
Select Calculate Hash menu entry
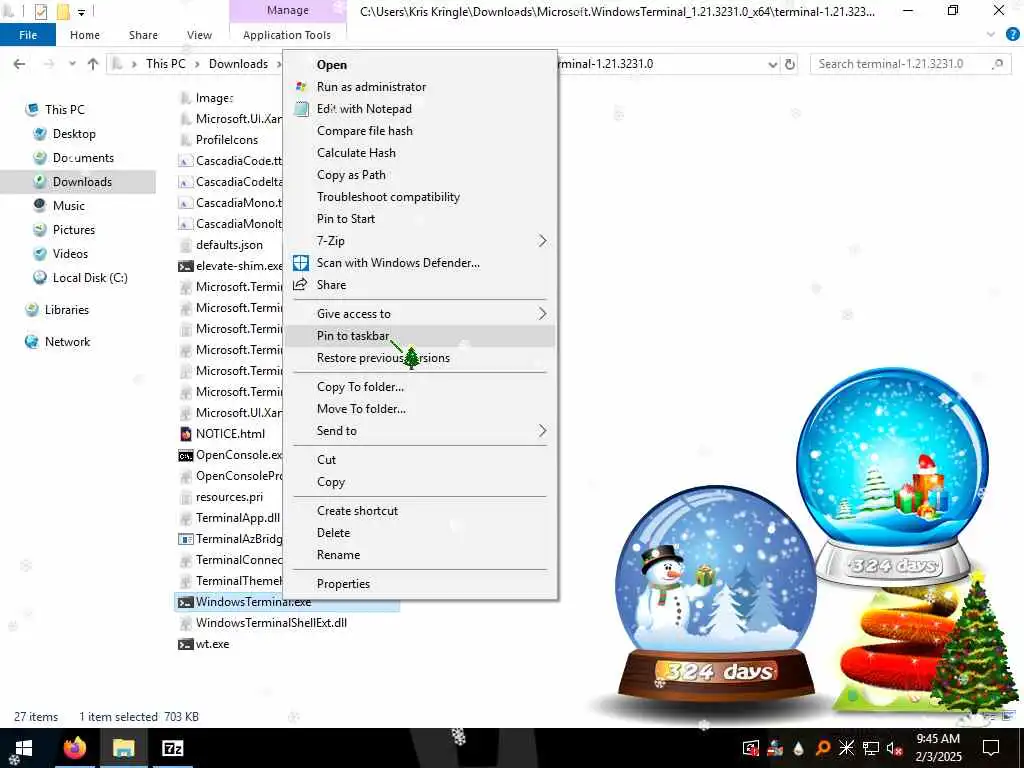point(421,153)
